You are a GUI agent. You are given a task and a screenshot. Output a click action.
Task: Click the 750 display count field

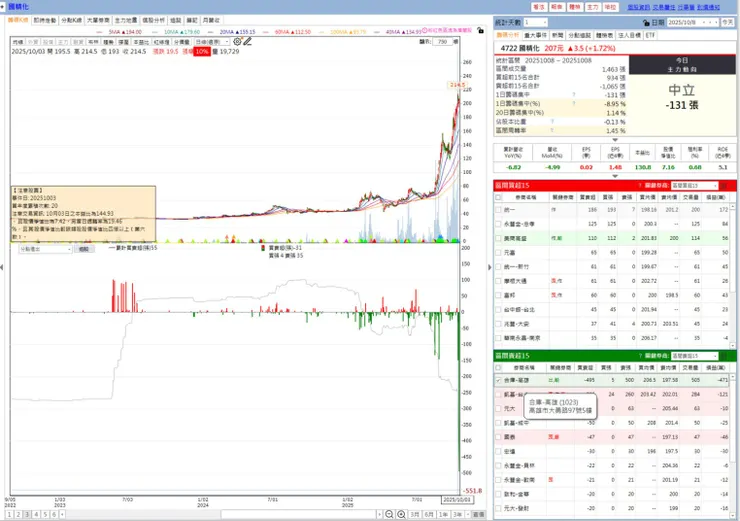pos(442,42)
